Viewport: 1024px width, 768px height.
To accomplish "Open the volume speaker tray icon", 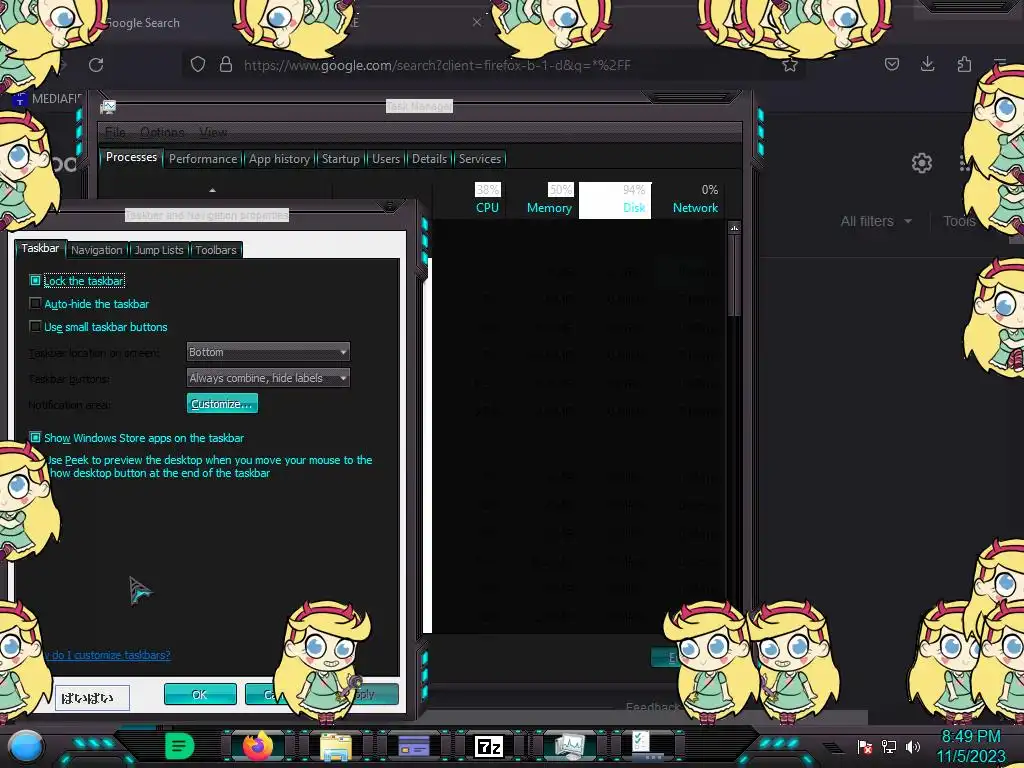I will [912, 746].
